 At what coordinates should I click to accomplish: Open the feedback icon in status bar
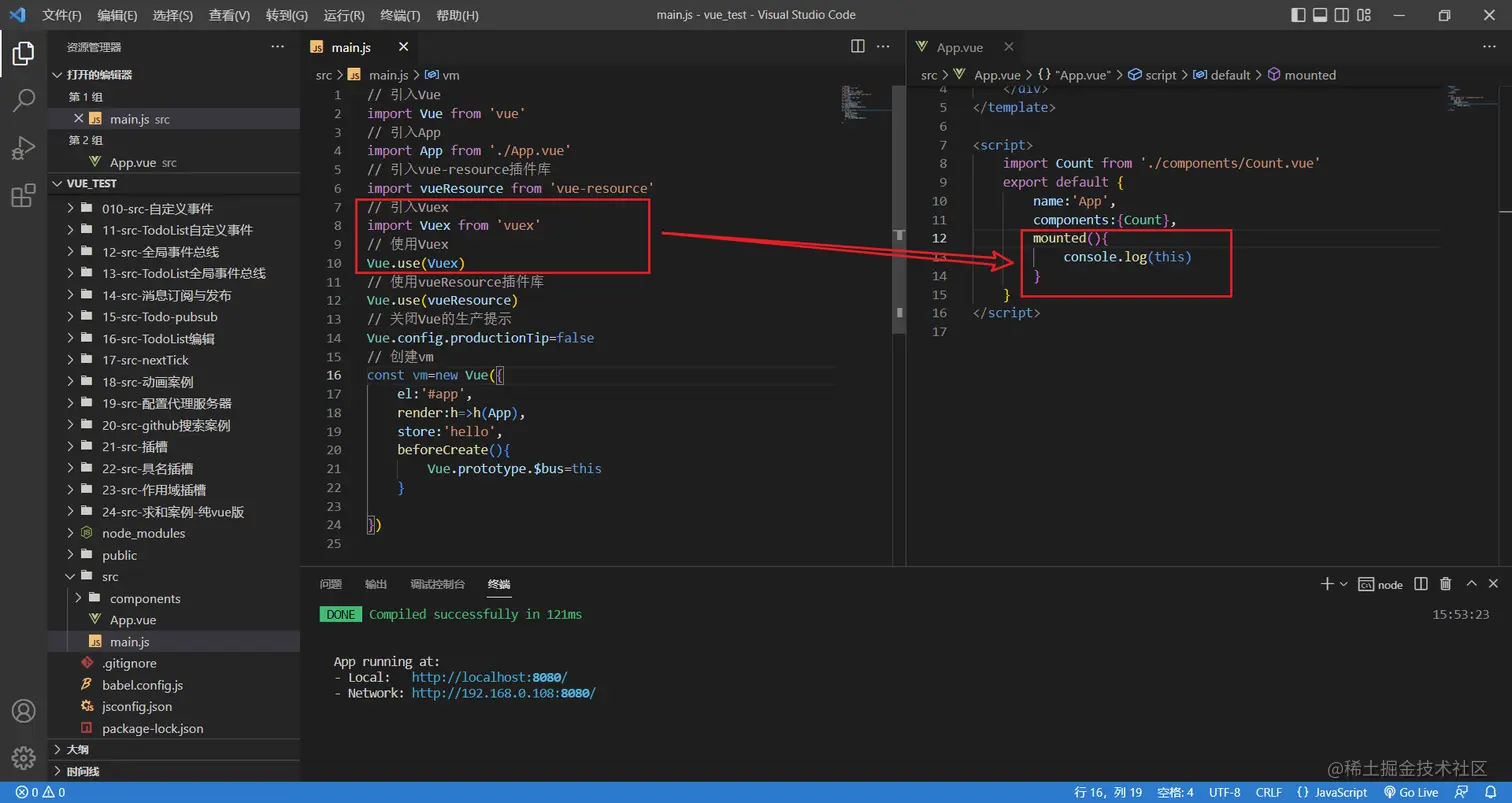point(1462,792)
